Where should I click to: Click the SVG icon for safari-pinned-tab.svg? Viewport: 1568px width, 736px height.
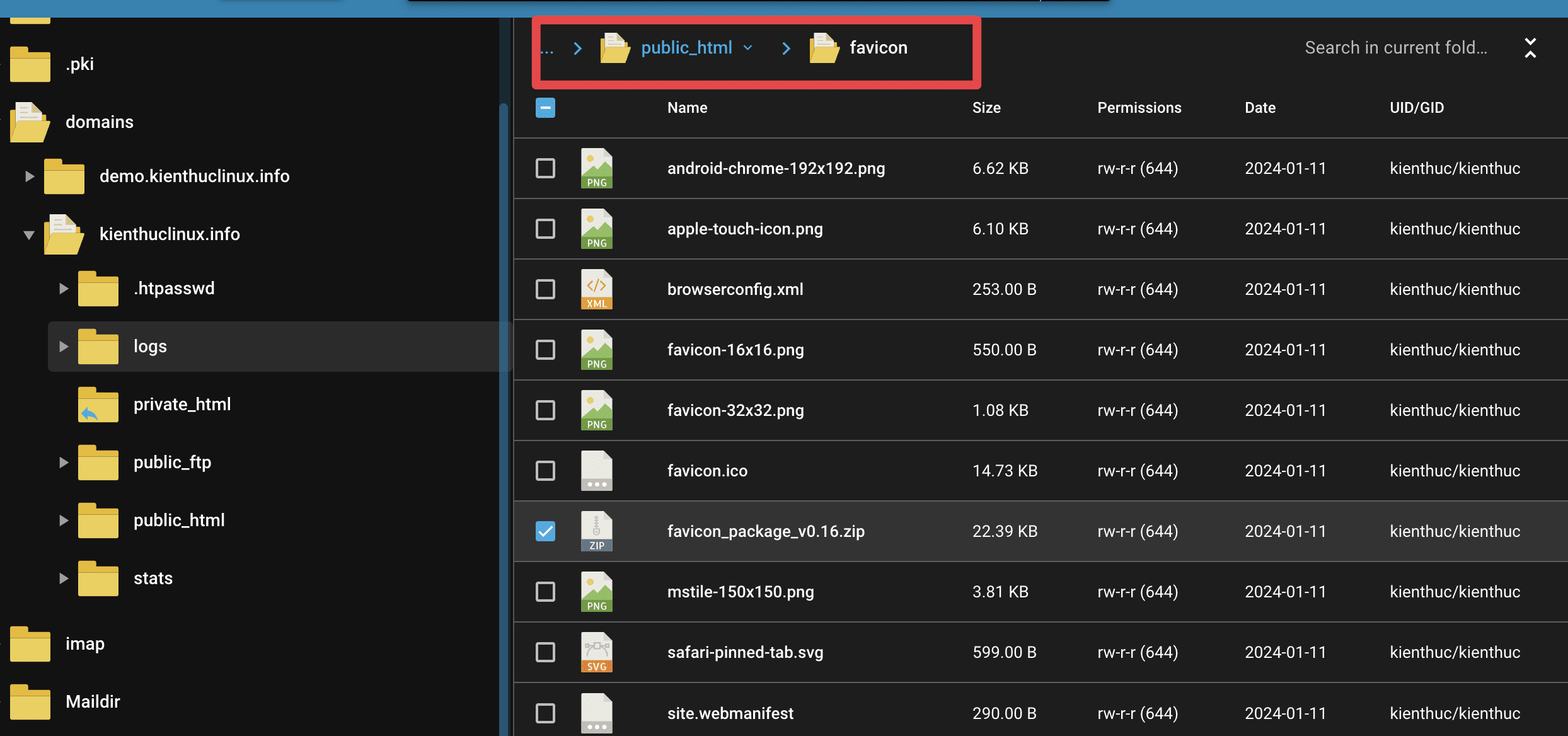coord(596,652)
